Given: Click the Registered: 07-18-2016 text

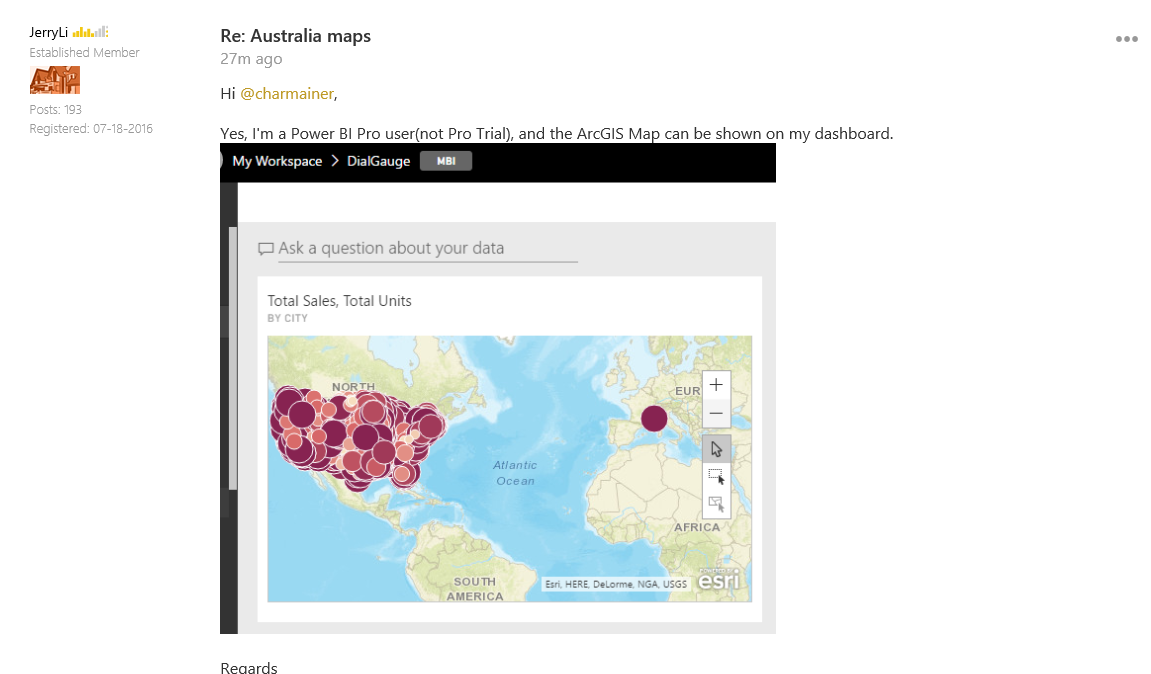Looking at the screenshot, I should point(91,128).
